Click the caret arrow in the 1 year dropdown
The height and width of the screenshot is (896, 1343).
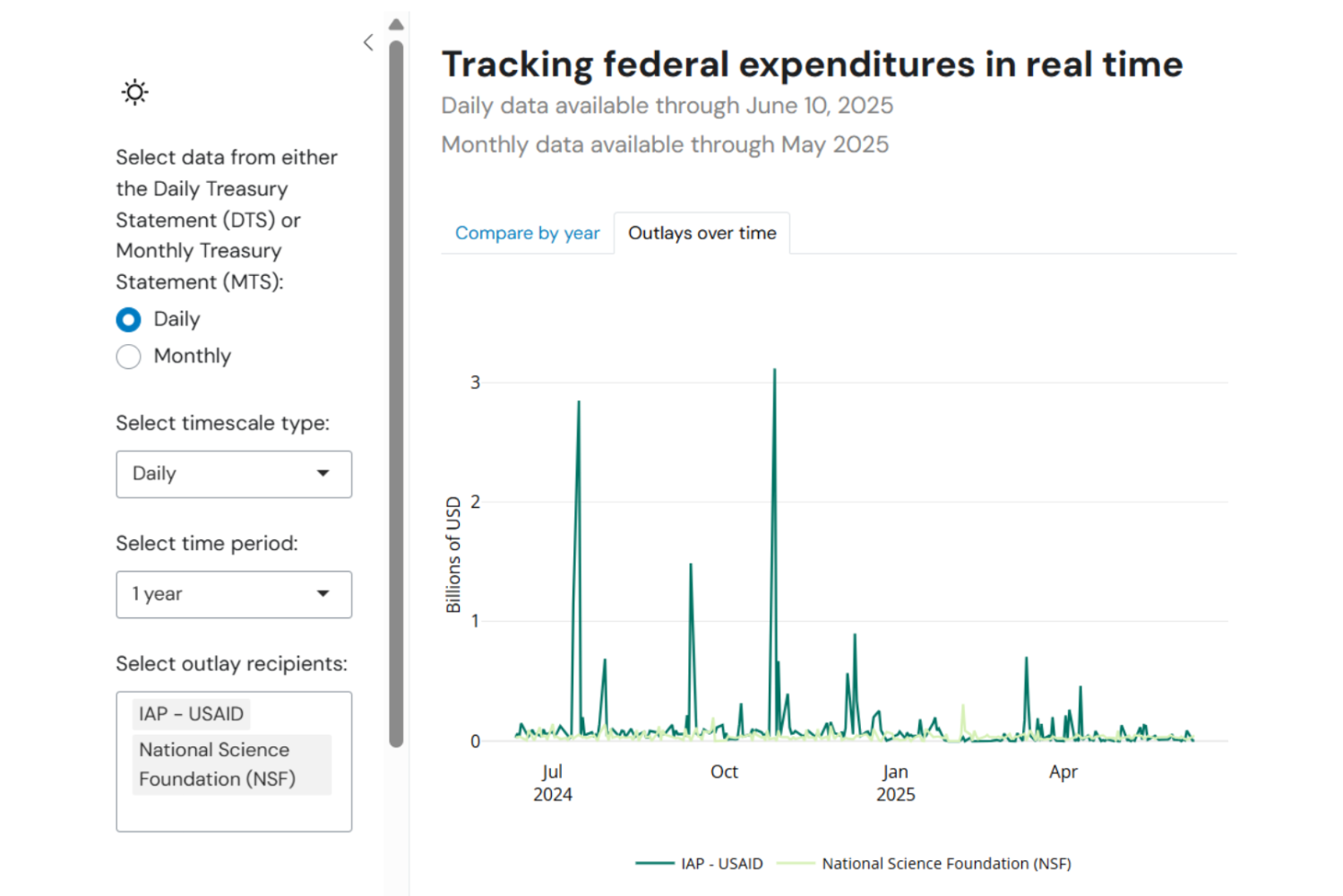(x=323, y=593)
